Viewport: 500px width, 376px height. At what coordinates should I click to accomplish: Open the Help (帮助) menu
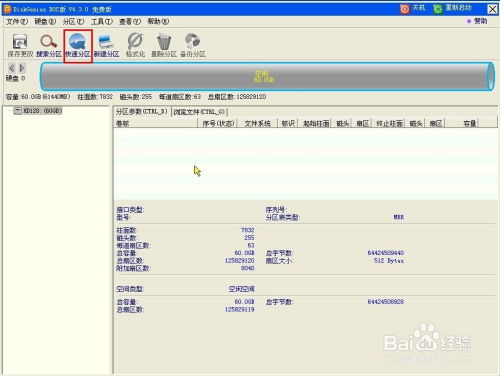point(158,21)
